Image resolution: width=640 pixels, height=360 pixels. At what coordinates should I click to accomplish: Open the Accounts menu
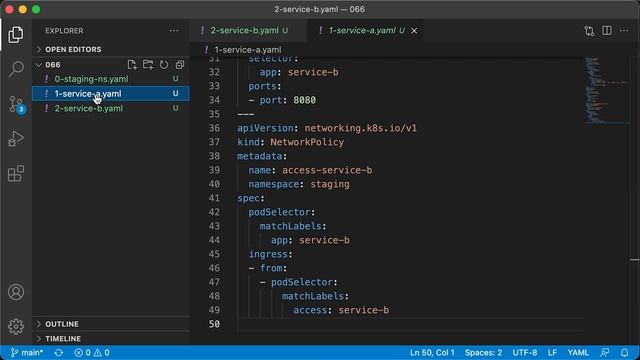[16, 292]
